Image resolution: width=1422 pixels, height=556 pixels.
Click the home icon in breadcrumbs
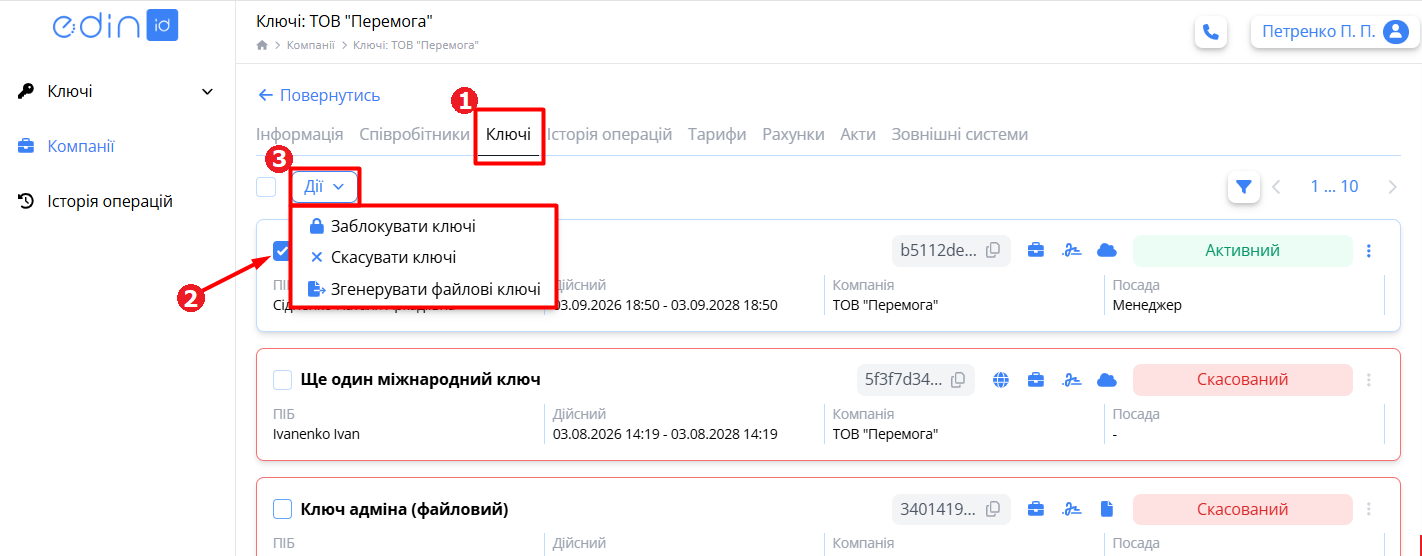pyautogui.click(x=262, y=45)
